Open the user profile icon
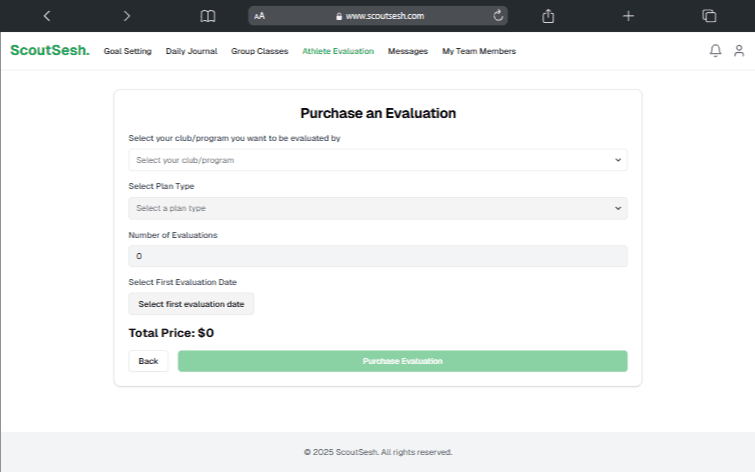755x472 pixels. (739, 51)
